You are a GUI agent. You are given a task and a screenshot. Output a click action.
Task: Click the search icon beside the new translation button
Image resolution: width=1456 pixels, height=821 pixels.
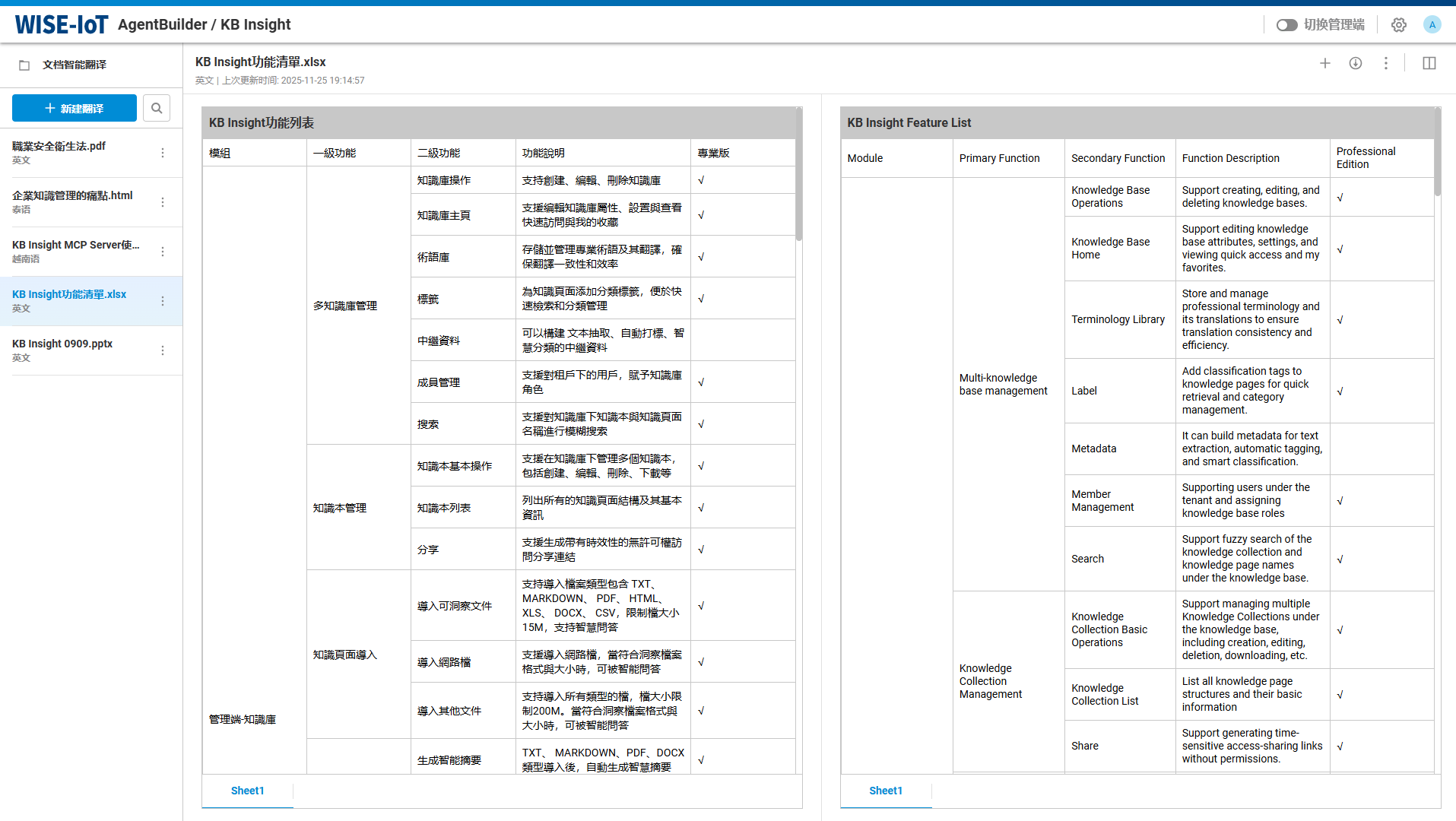157,108
